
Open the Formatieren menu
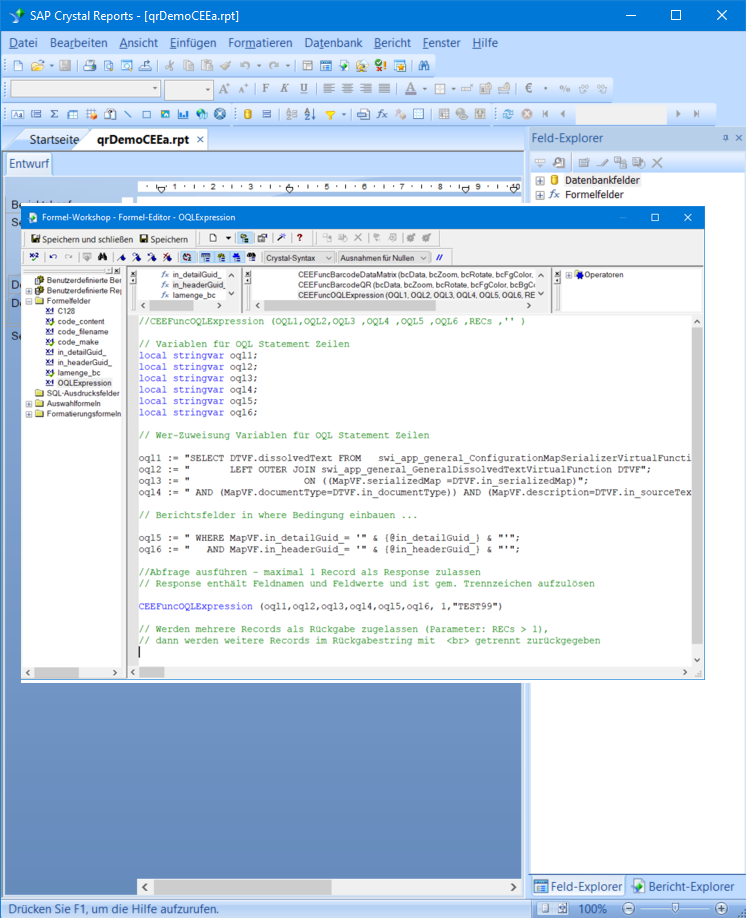(260, 43)
